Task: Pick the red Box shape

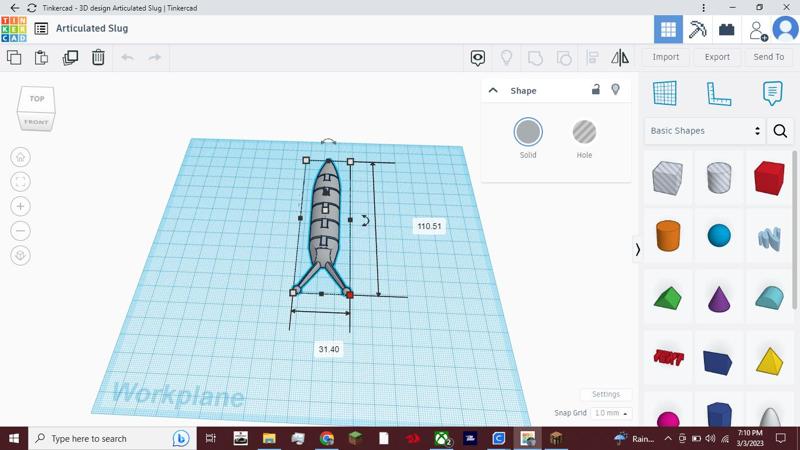Action: coord(769,178)
